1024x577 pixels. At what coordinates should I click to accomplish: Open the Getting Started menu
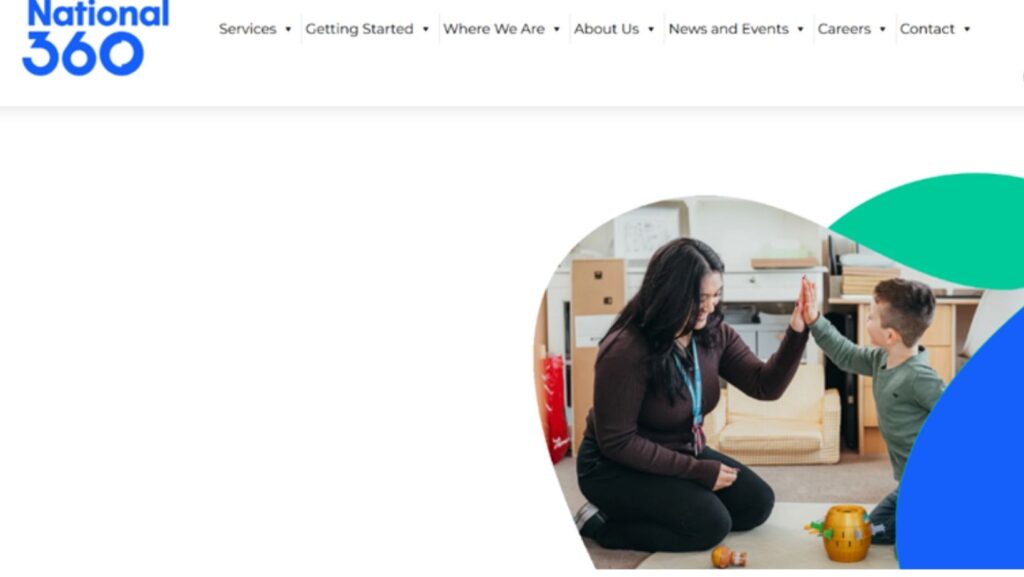(359, 29)
